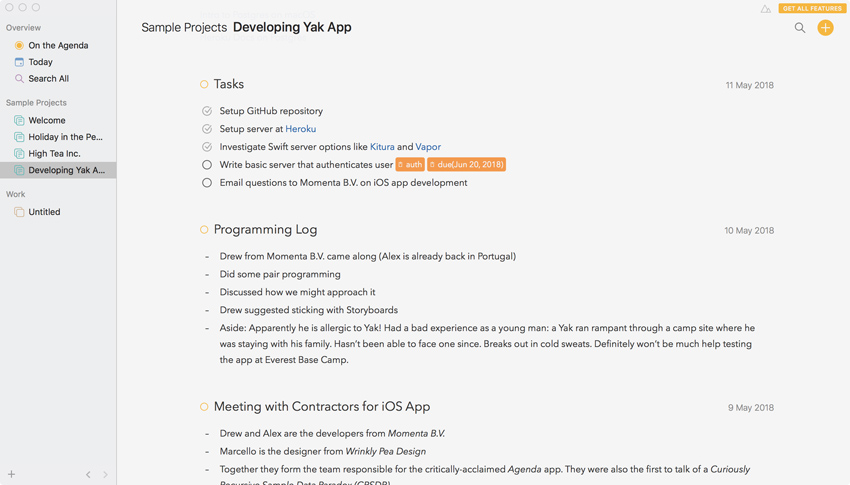The width and height of the screenshot is (850, 485).
Task: Select the High Tea Inc. project
Action: [54, 153]
